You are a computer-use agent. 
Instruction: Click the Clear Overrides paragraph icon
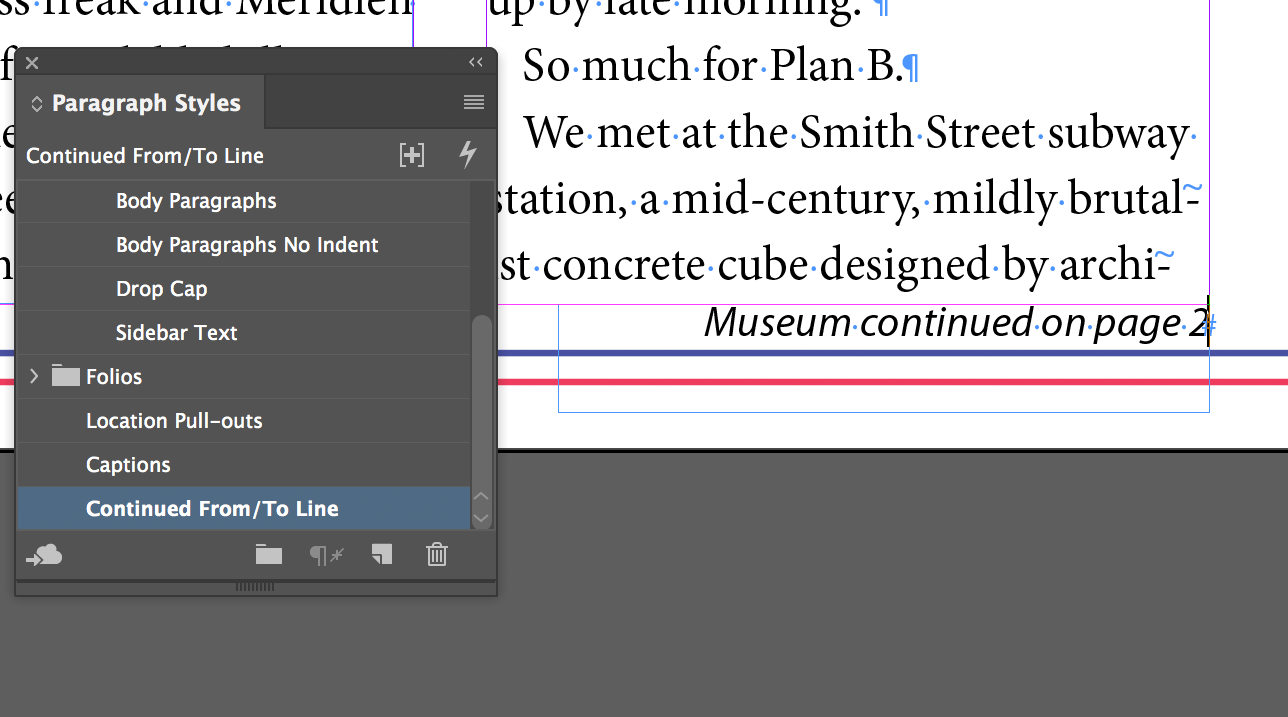pos(325,555)
